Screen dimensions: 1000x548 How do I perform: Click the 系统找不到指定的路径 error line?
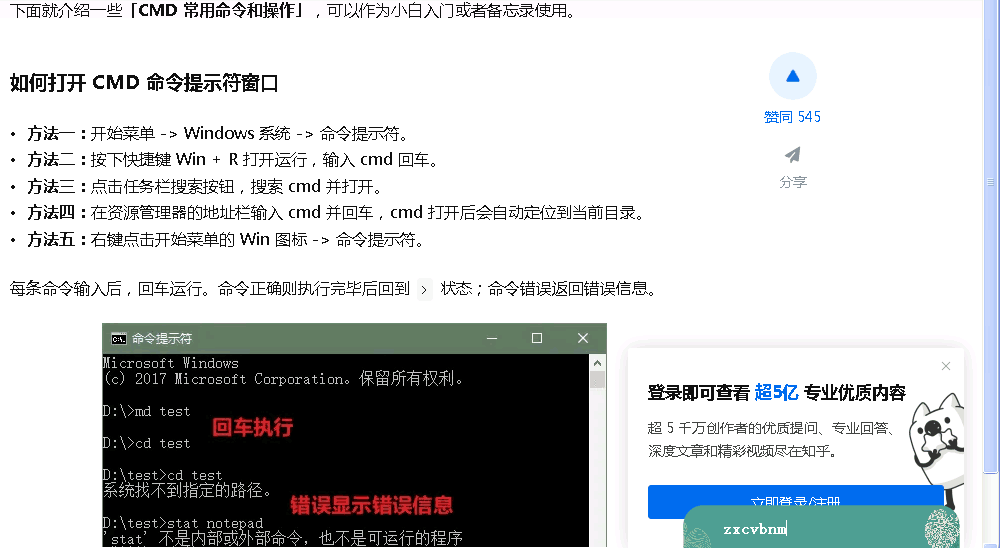click(187, 491)
